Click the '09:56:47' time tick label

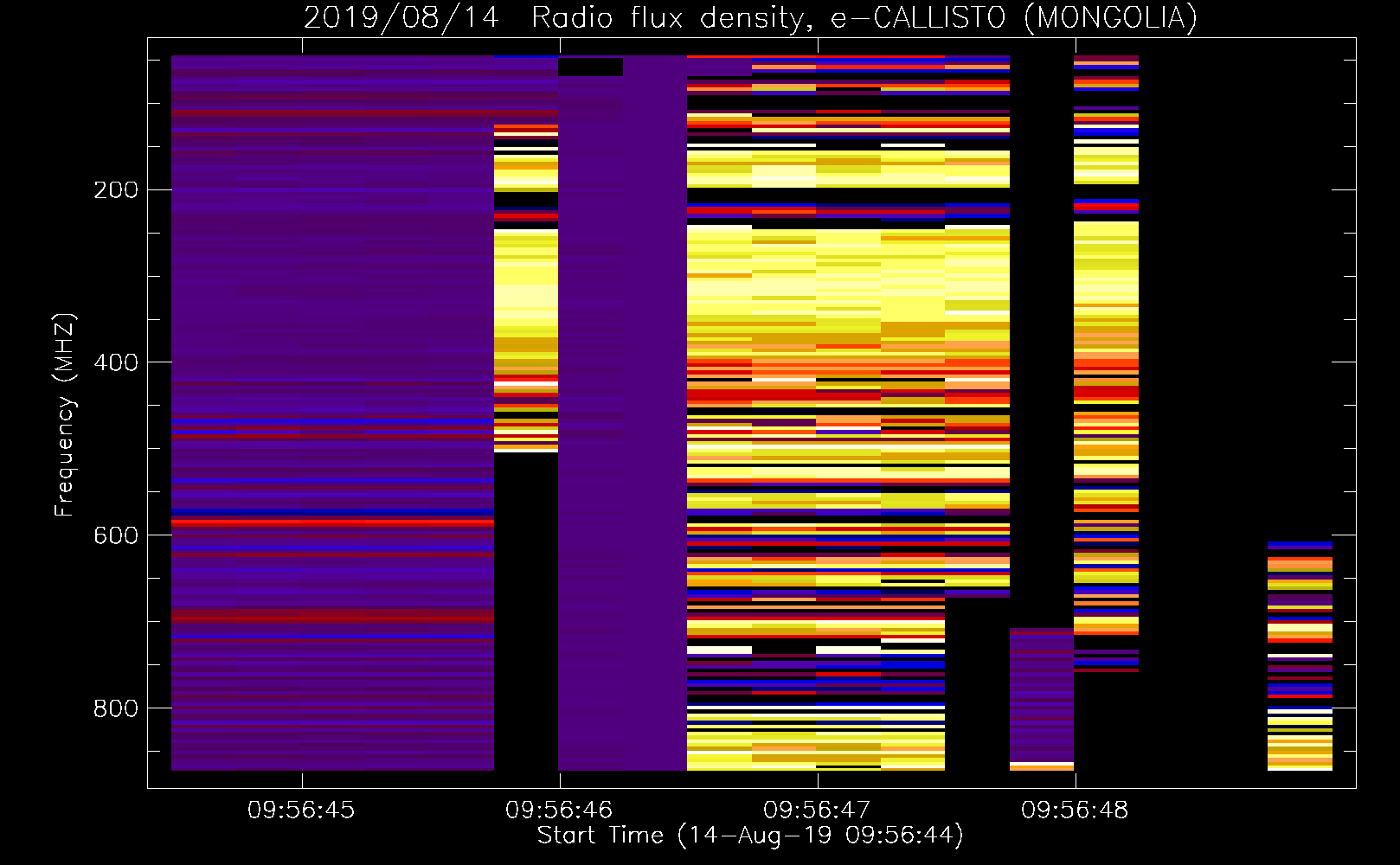[x=817, y=811]
